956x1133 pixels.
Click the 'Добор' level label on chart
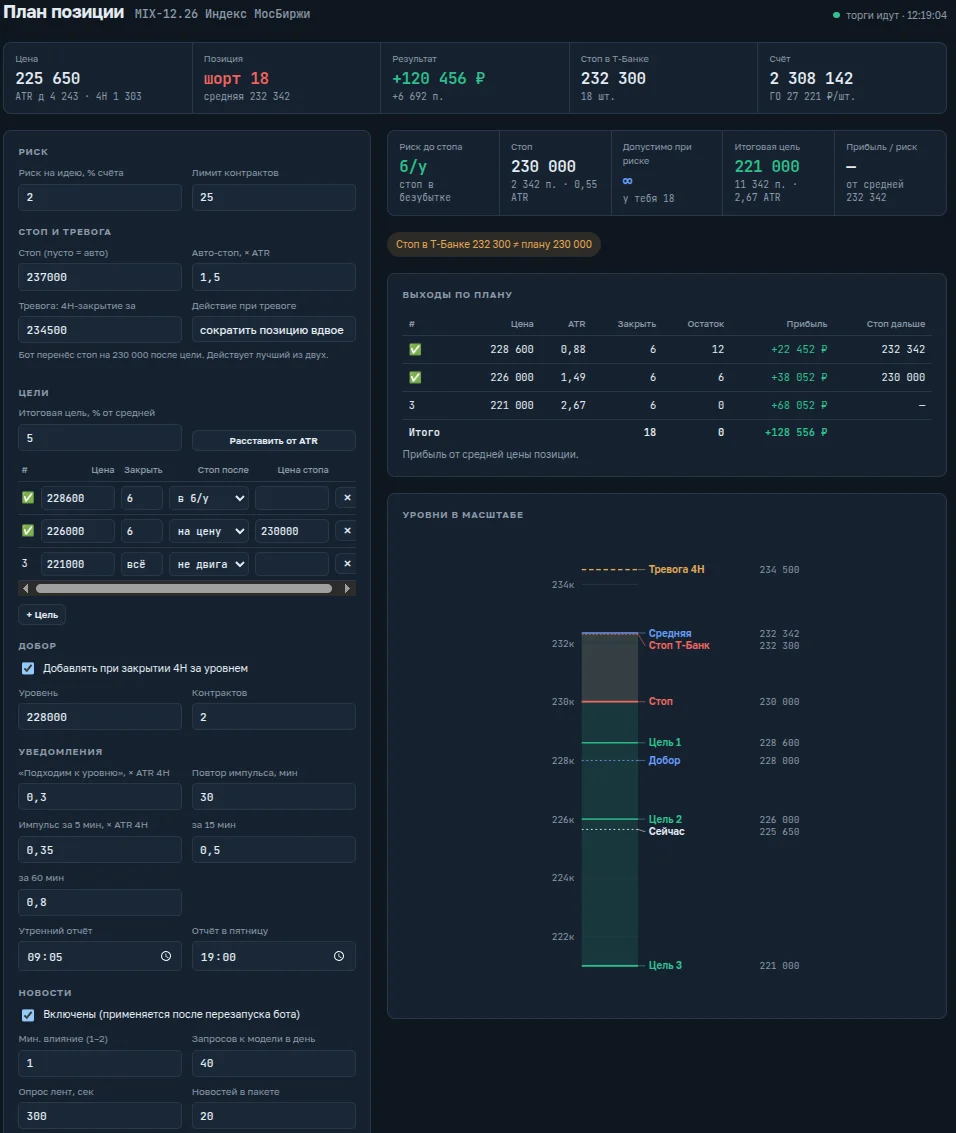coord(664,760)
